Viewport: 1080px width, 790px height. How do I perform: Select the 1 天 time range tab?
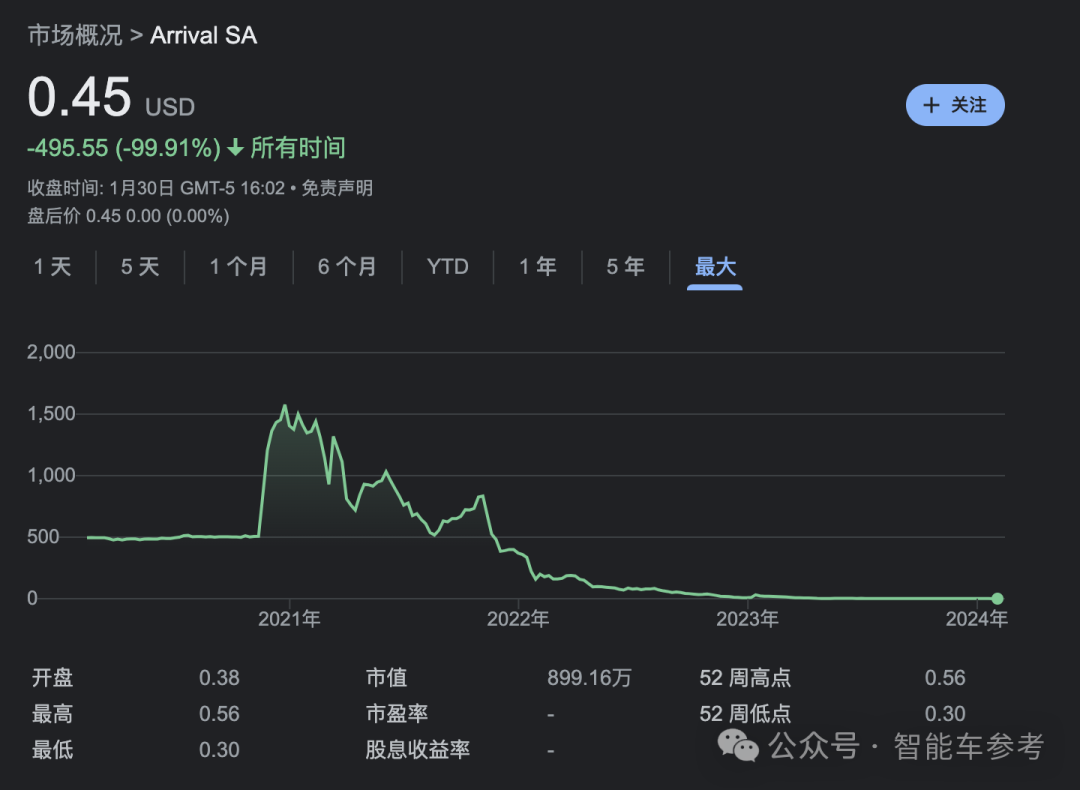52,267
